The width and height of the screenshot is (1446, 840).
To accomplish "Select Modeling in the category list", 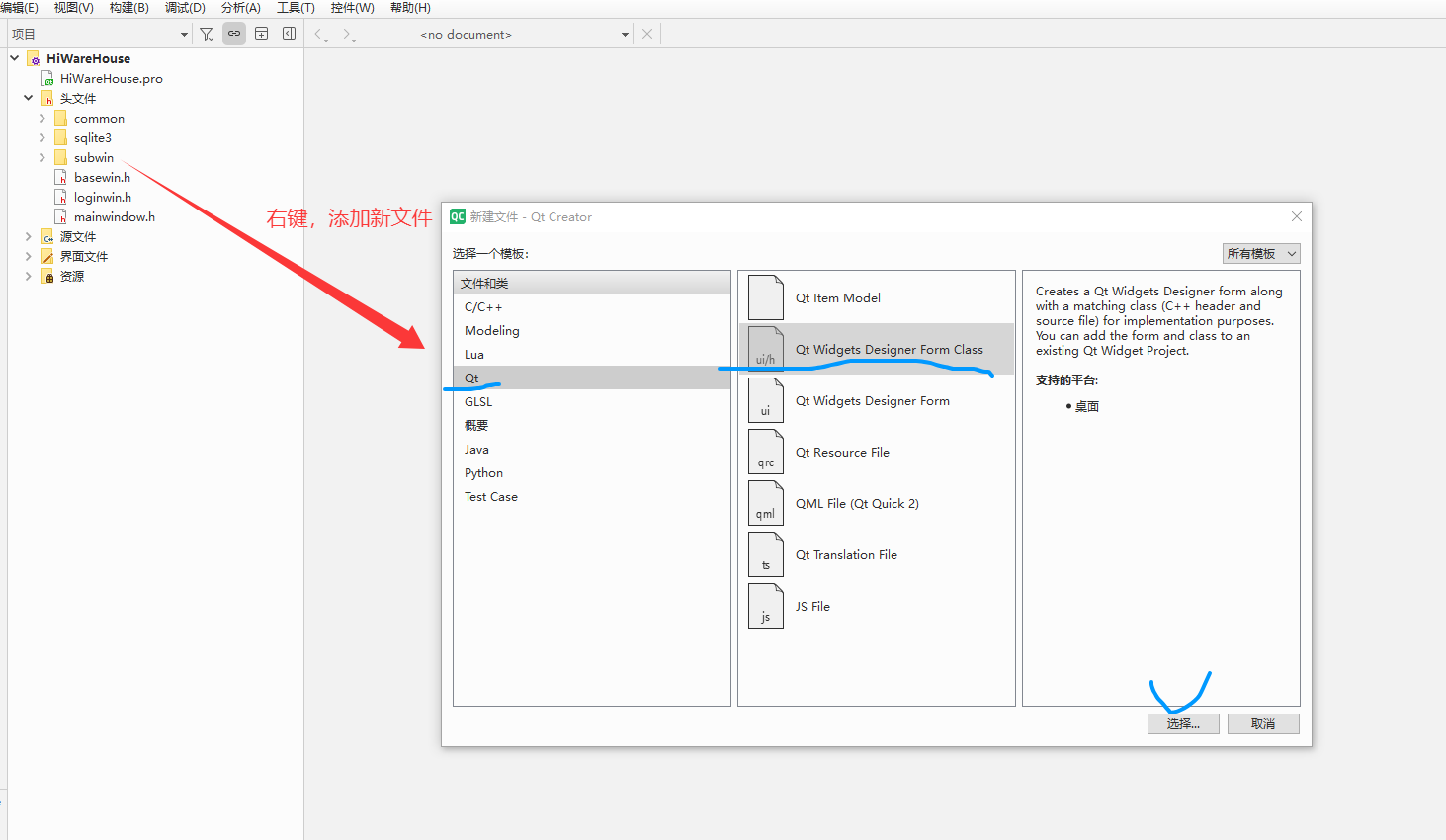I will pos(592,331).
